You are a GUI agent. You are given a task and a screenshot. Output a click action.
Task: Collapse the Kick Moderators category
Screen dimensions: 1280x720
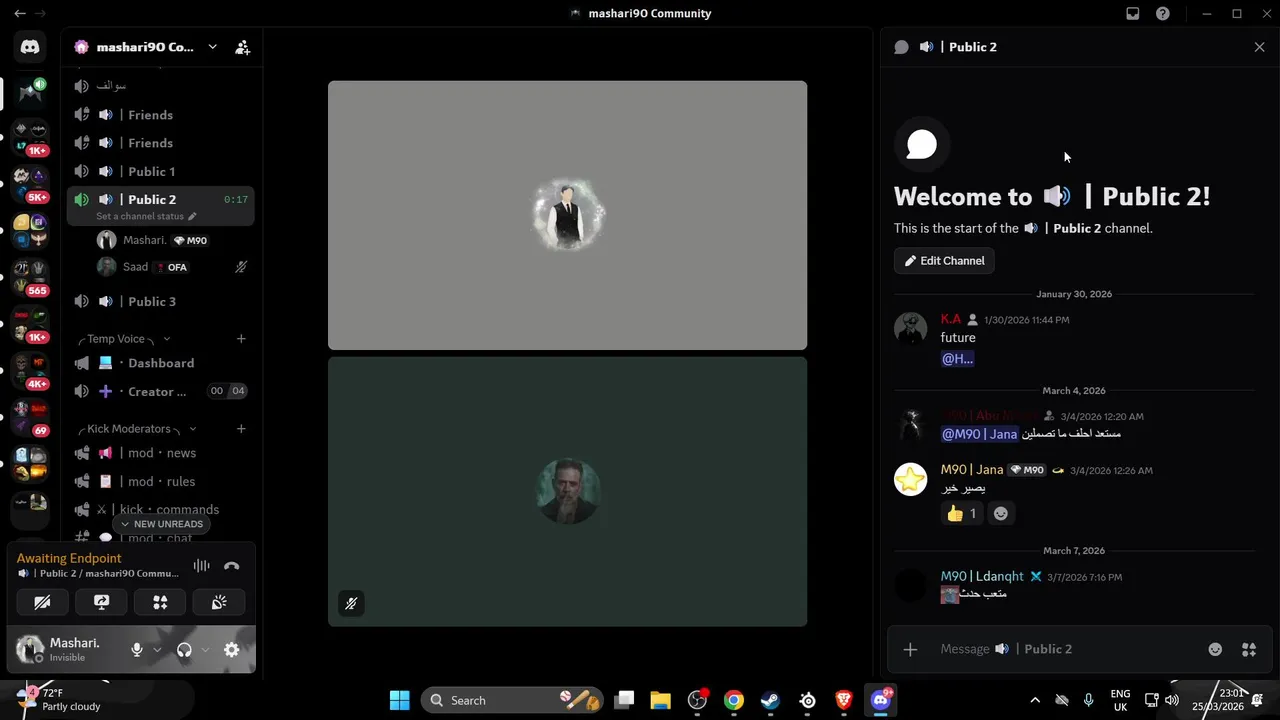click(x=135, y=429)
